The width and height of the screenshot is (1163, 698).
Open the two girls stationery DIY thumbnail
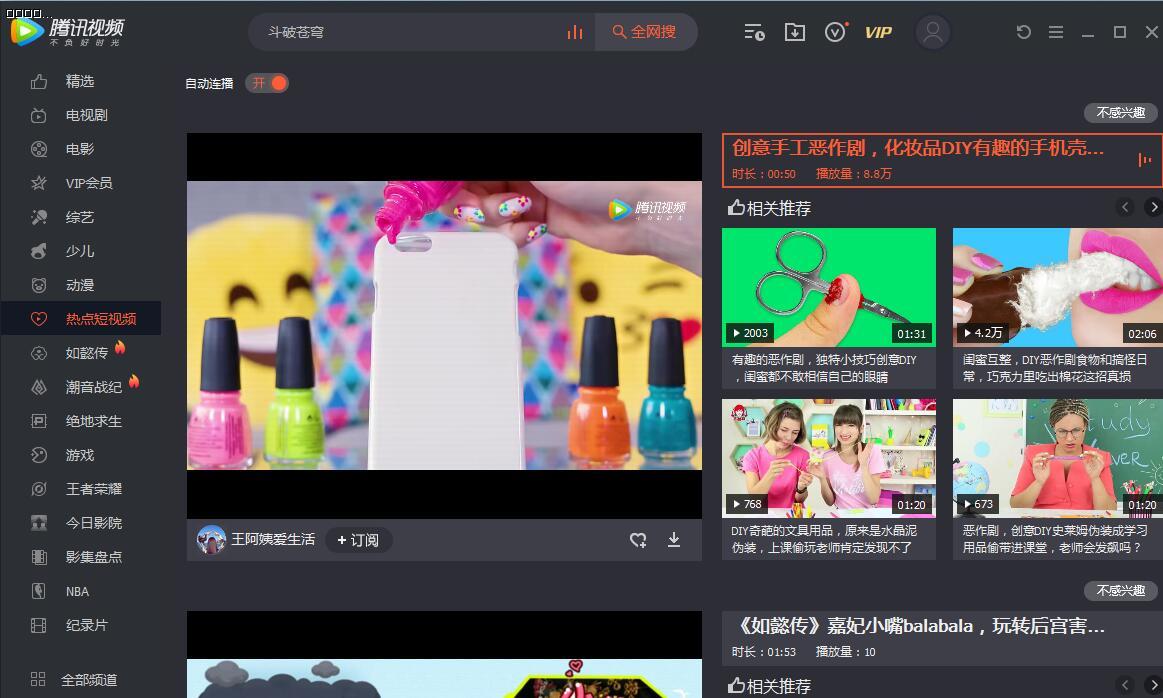tap(828, 458)
